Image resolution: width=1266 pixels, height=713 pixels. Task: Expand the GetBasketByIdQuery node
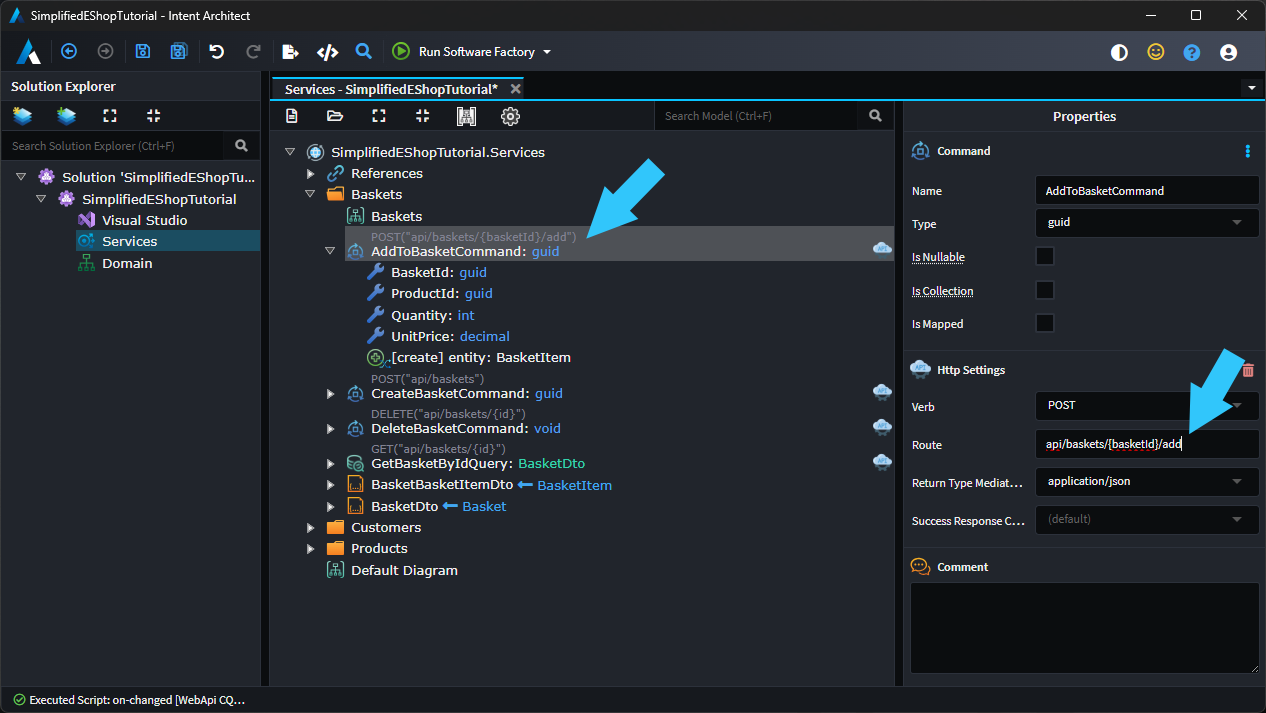point(330,464)
